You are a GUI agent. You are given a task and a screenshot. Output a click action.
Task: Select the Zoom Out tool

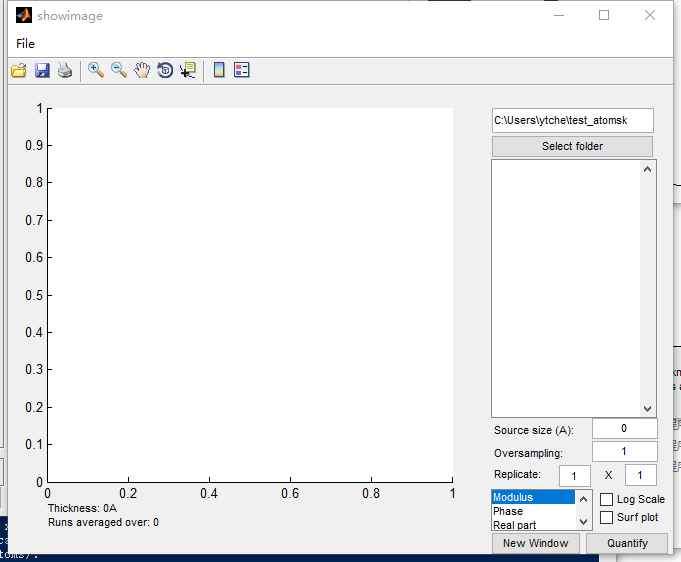click(x=119, y=70)
